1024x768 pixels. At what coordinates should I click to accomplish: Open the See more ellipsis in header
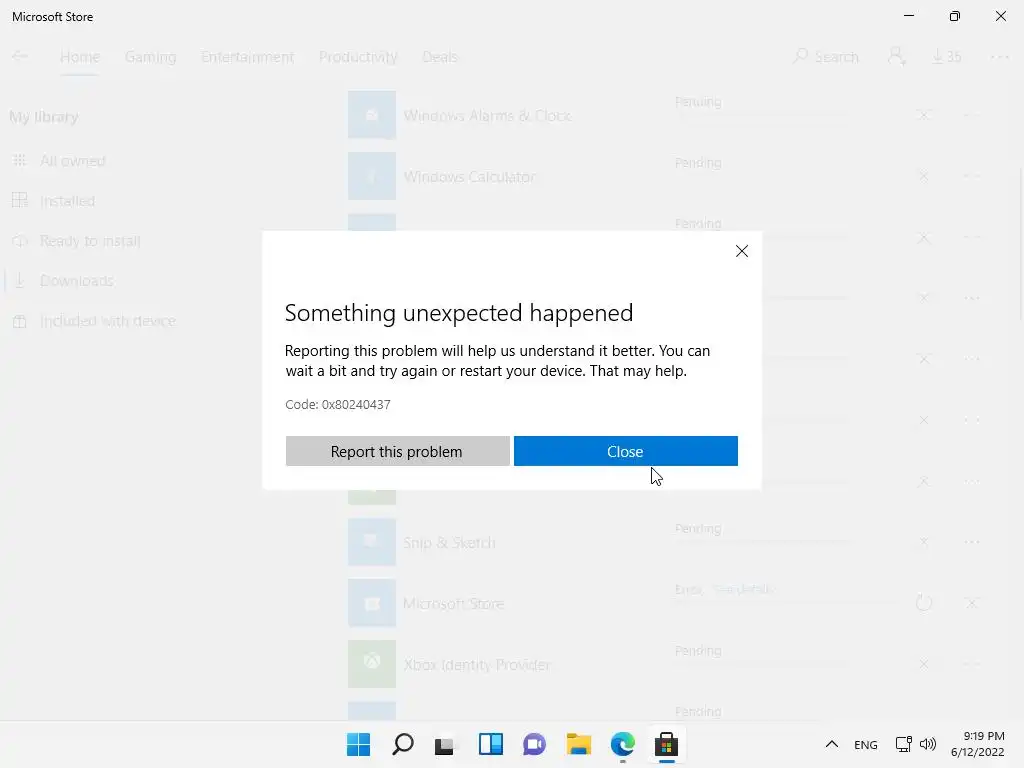(x=999, y=57)
